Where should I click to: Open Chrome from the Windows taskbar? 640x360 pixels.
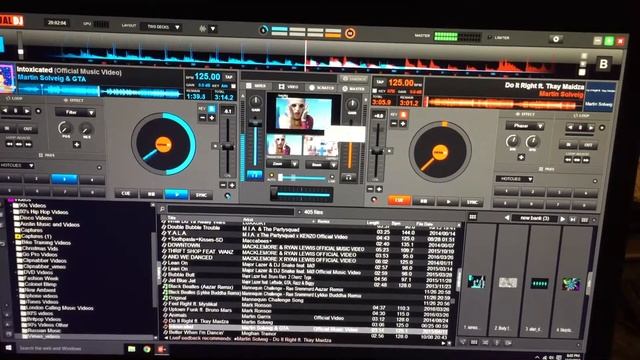click(x=147, y=349)
